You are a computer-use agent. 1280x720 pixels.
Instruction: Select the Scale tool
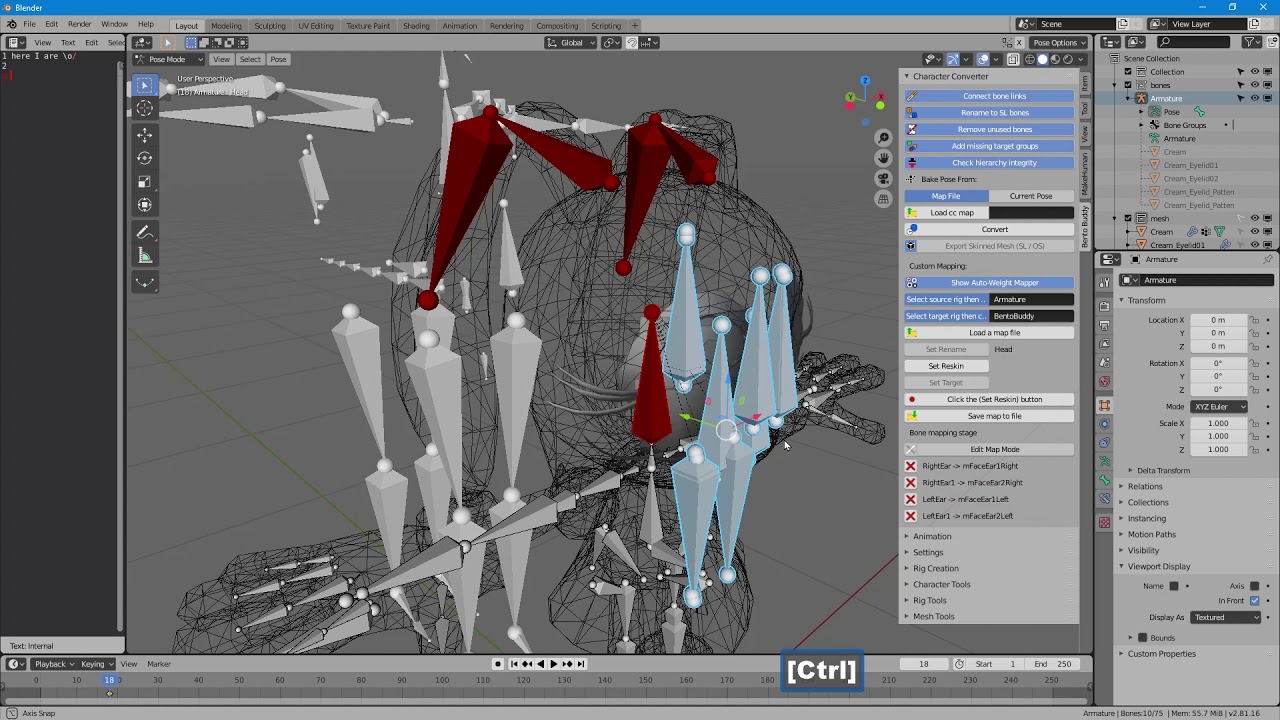145,181
